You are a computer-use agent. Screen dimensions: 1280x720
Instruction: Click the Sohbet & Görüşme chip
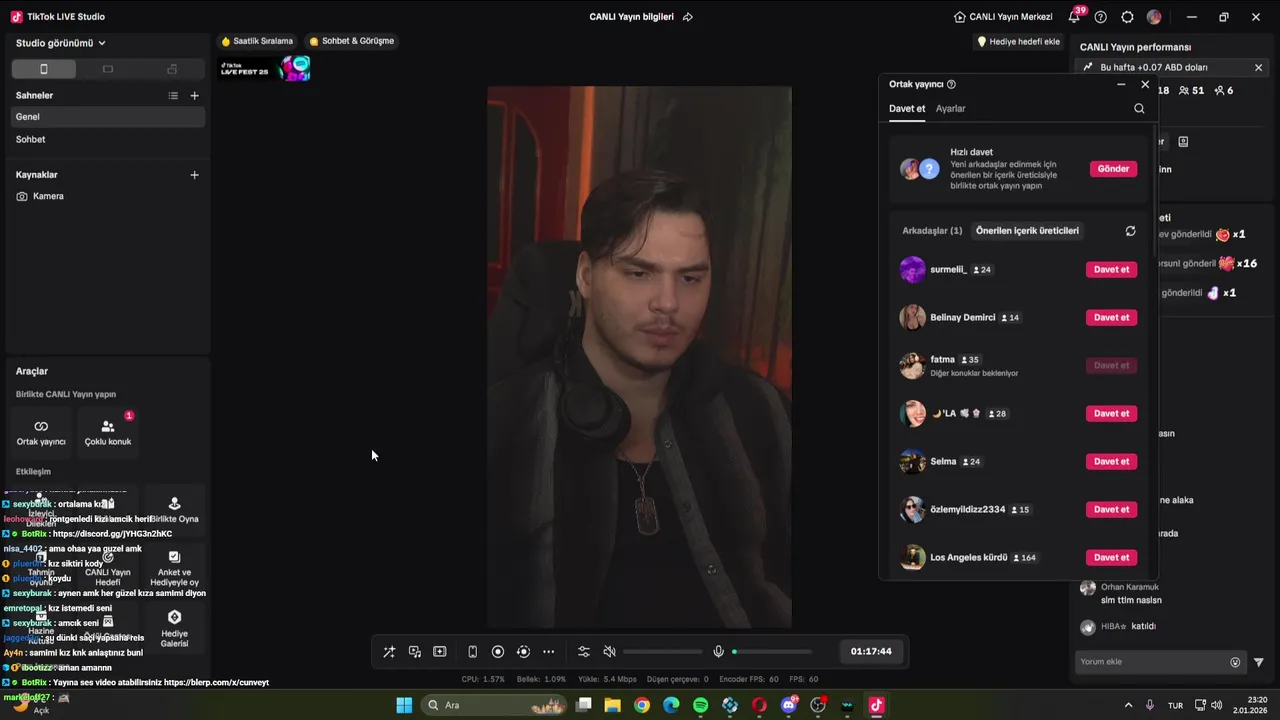tap(352, 41)
